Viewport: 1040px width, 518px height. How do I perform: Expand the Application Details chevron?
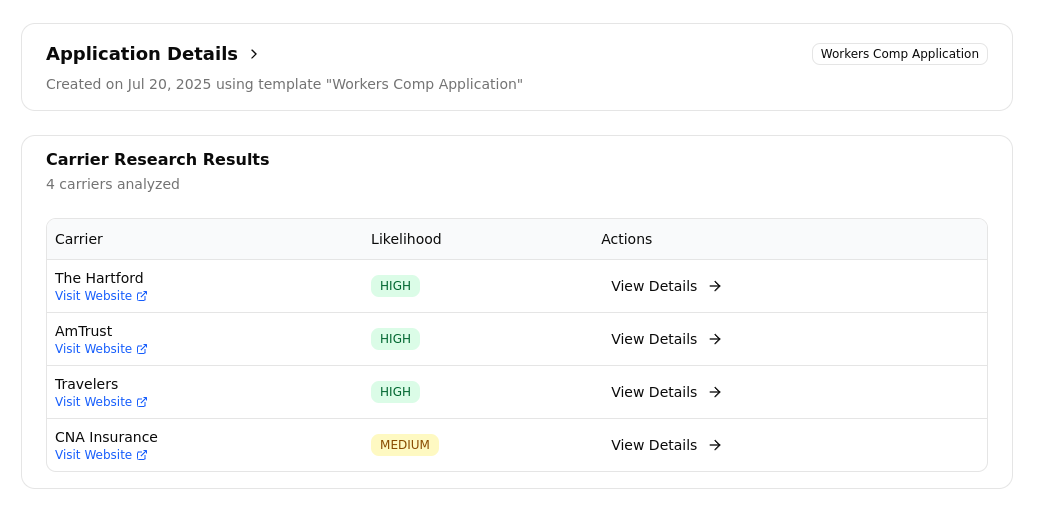click(254, 54)
